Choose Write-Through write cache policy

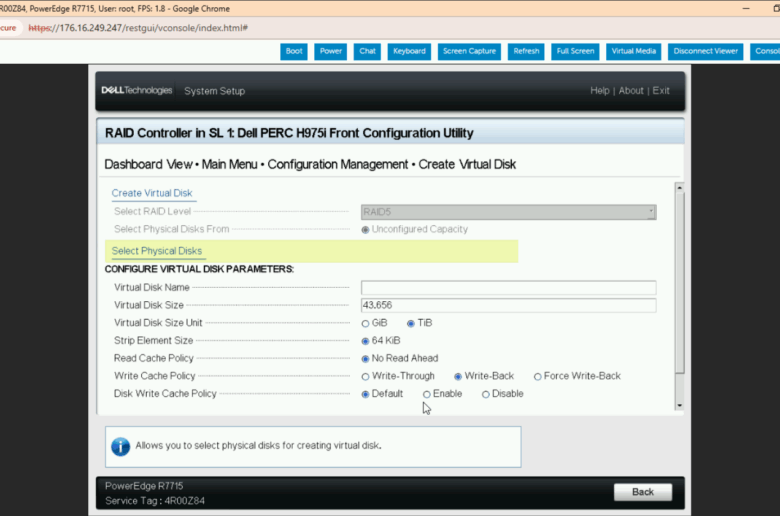coord(366,376)
